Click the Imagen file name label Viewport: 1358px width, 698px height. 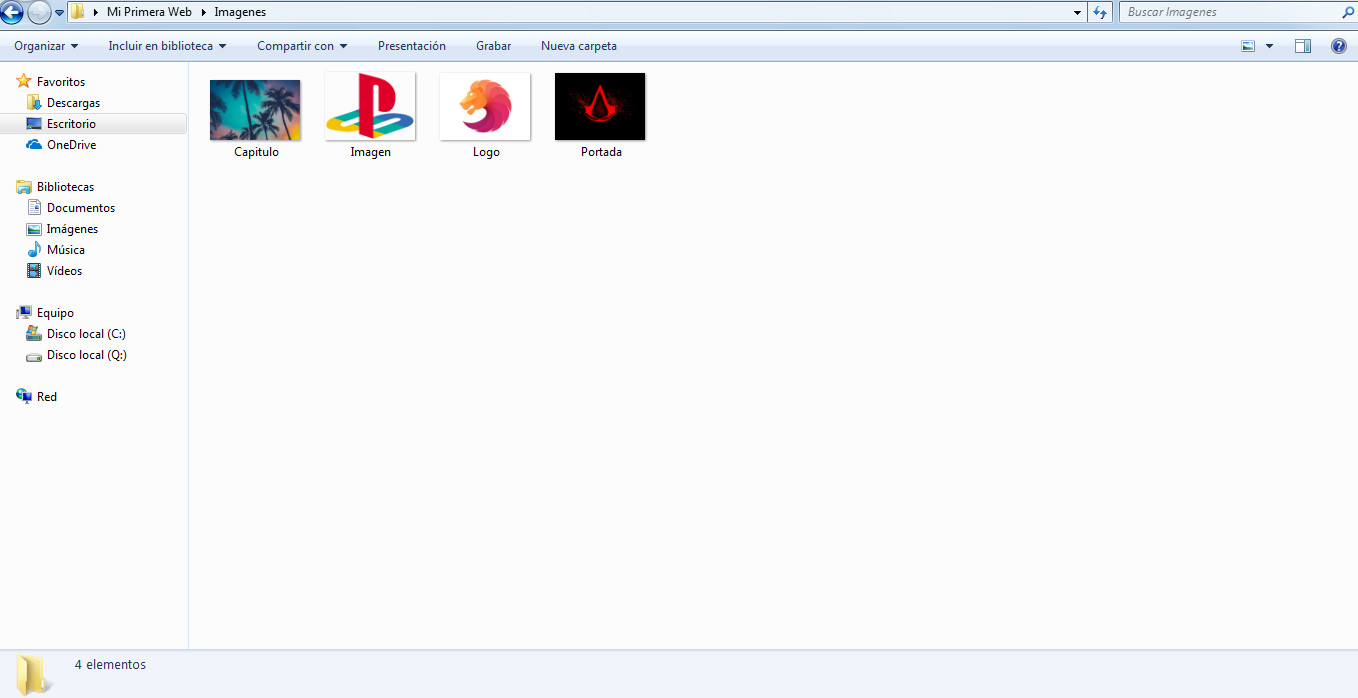370,152
